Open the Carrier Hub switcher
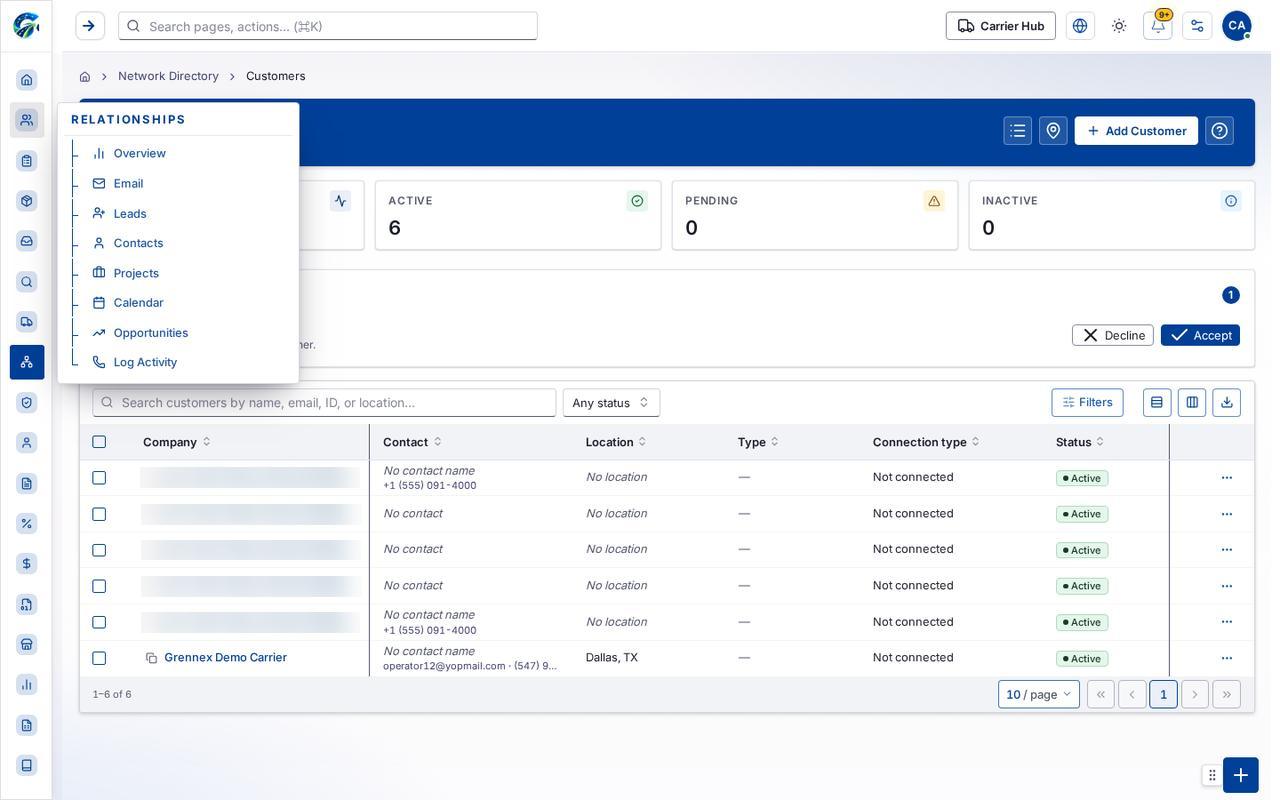1280x800 pixels. coord(1001,26)
